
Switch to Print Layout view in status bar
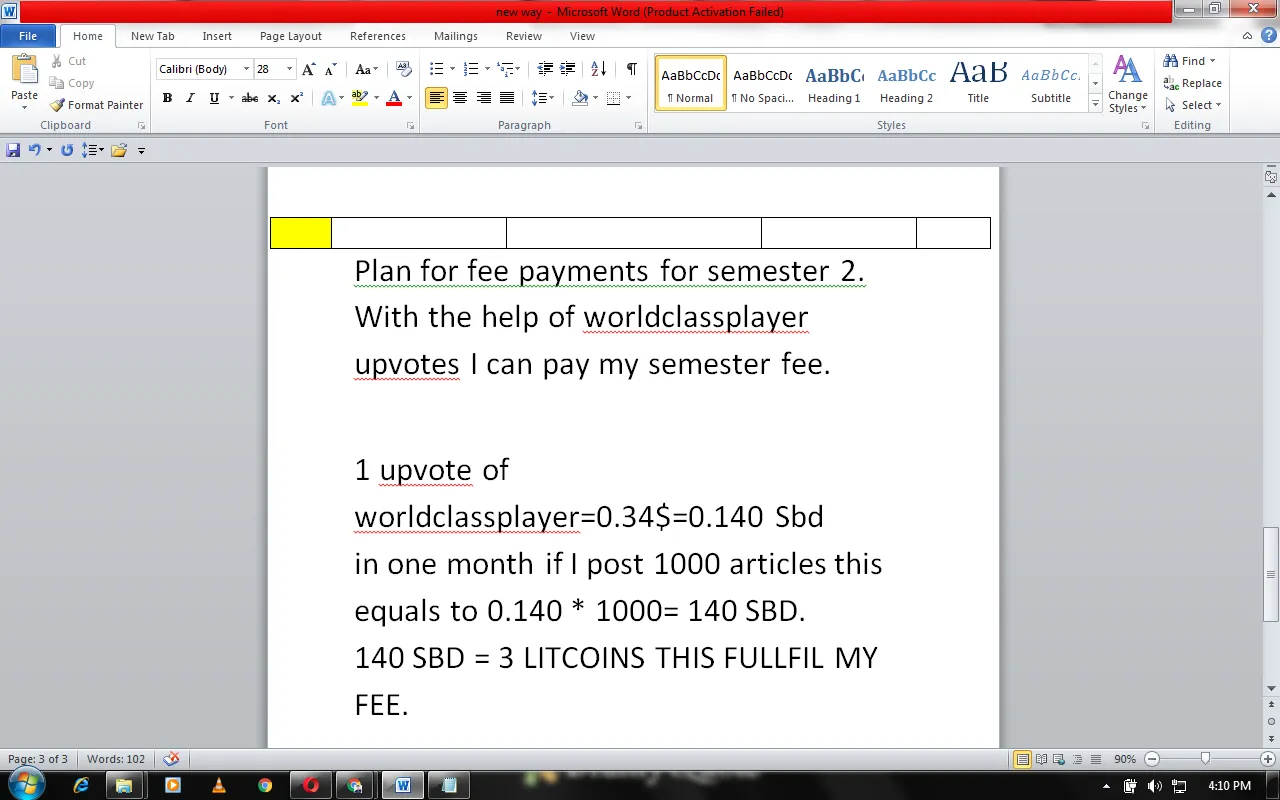click(x=1022, y=759)
